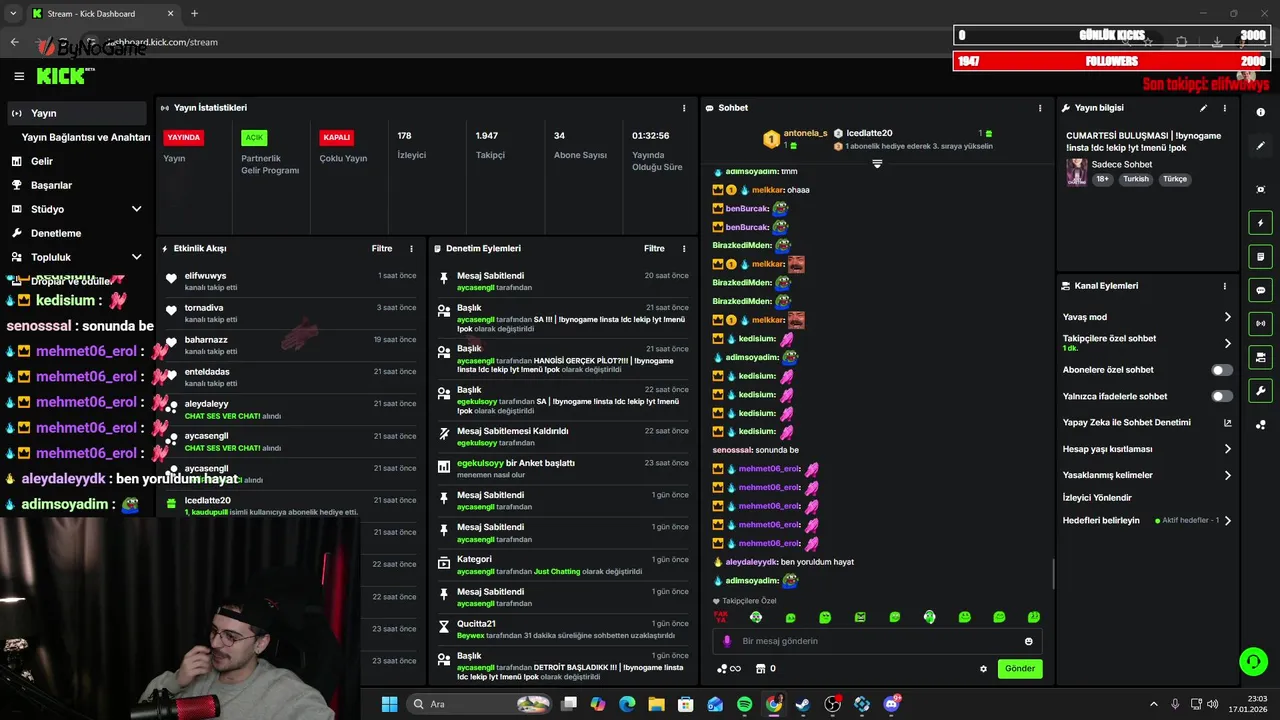Viewport: 1280px width, 720px height.
Task: Open Yayın bilgisi three-dot menu
Action: (x=1224, y=108)
